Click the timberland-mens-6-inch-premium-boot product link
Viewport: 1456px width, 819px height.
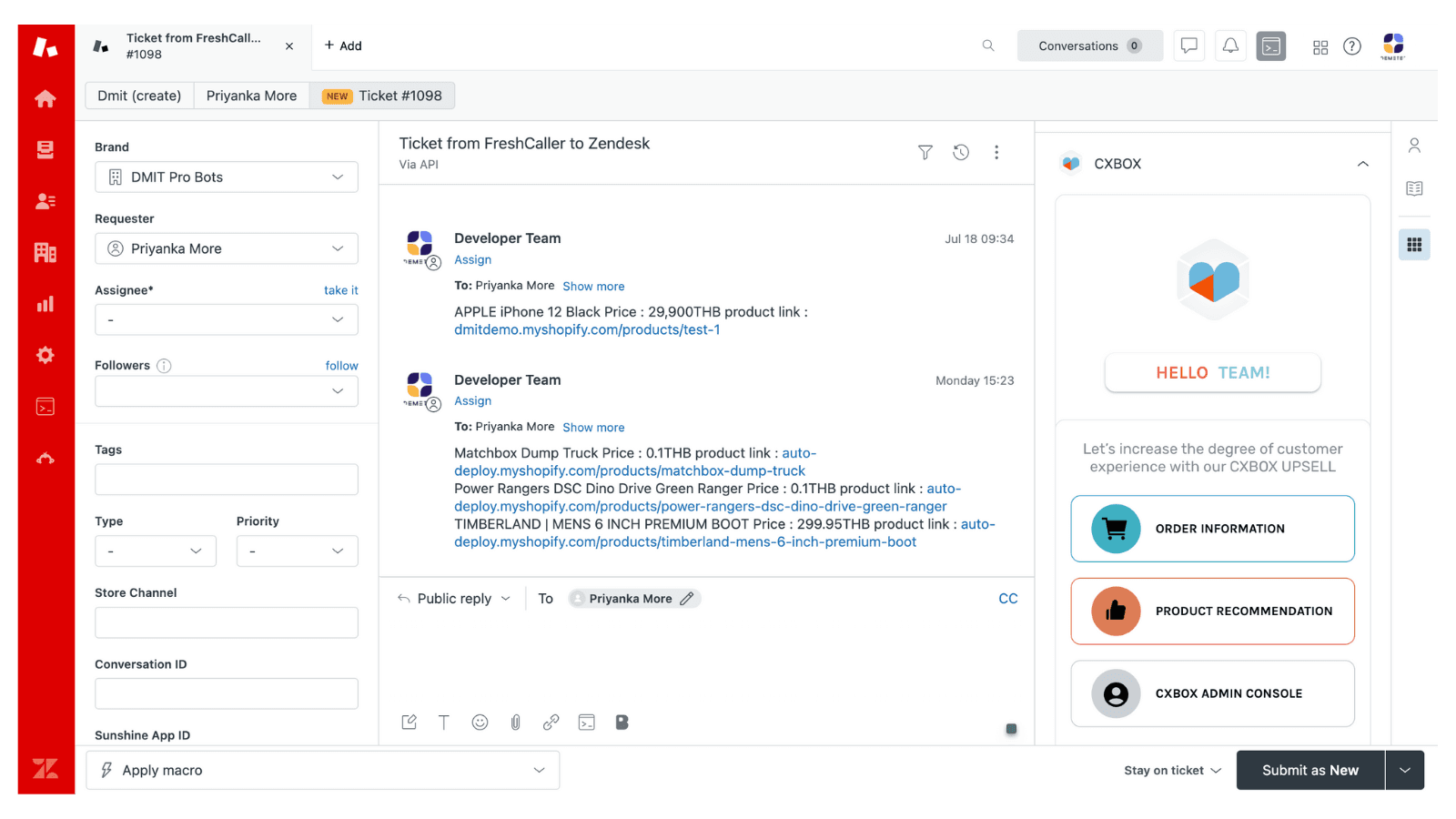(x=685, y=542)
